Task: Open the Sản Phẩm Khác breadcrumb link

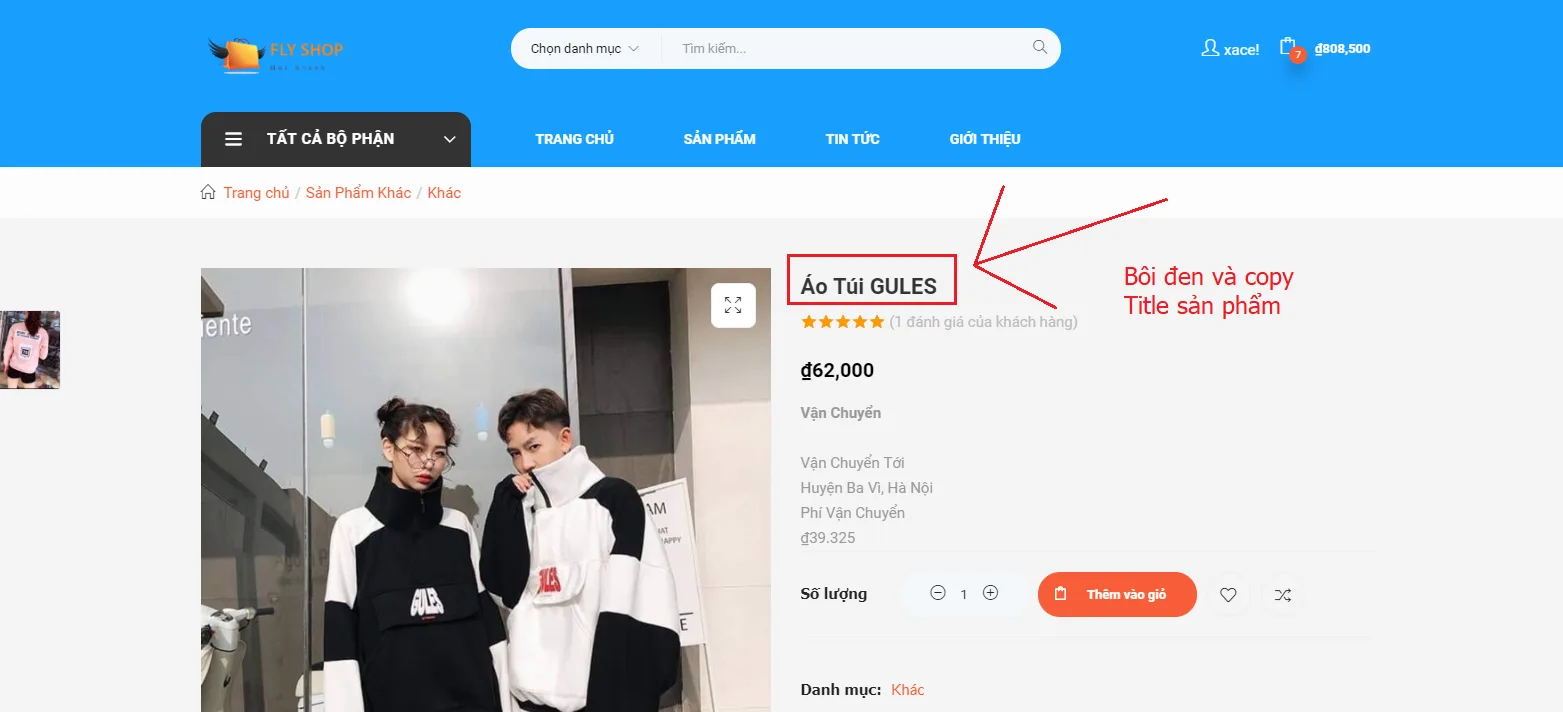Action: pos(358,192)
